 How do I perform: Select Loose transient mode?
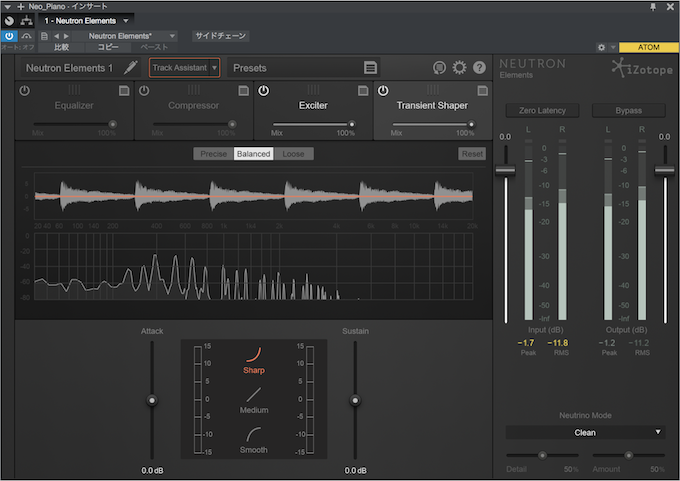(x=294, y=154)
